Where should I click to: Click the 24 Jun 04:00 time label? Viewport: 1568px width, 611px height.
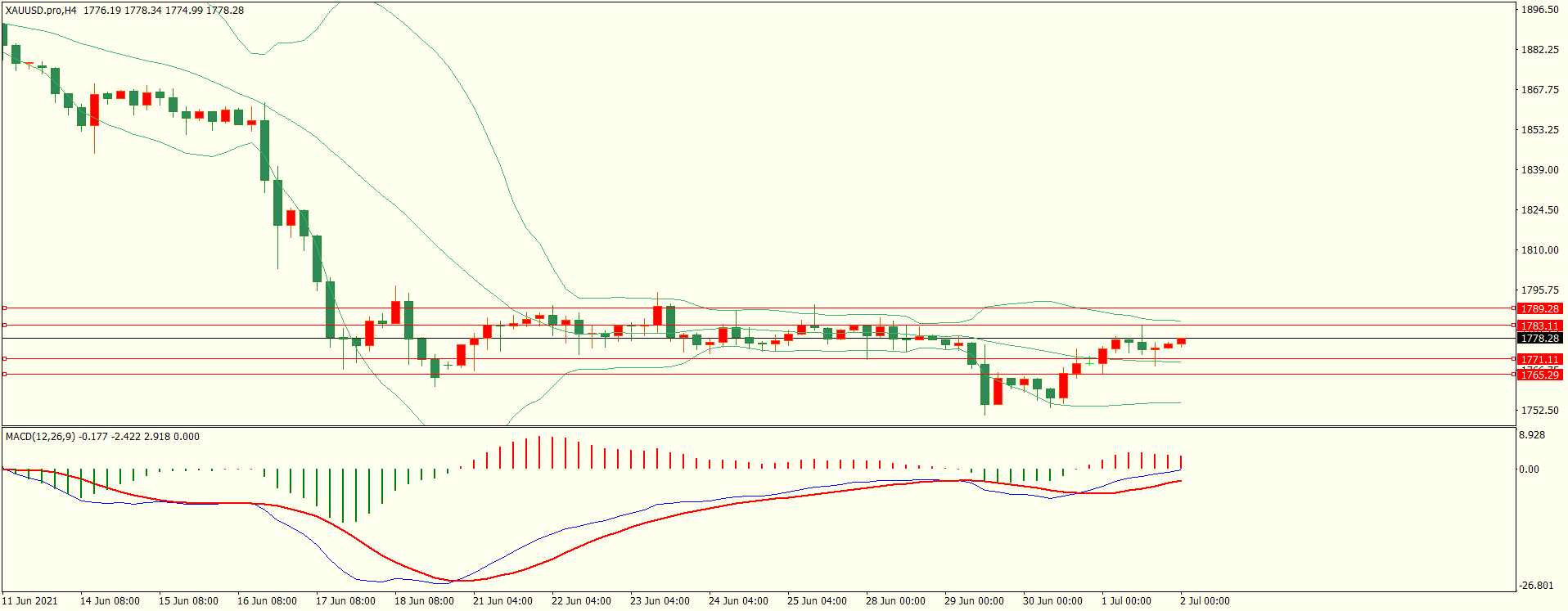738,601
